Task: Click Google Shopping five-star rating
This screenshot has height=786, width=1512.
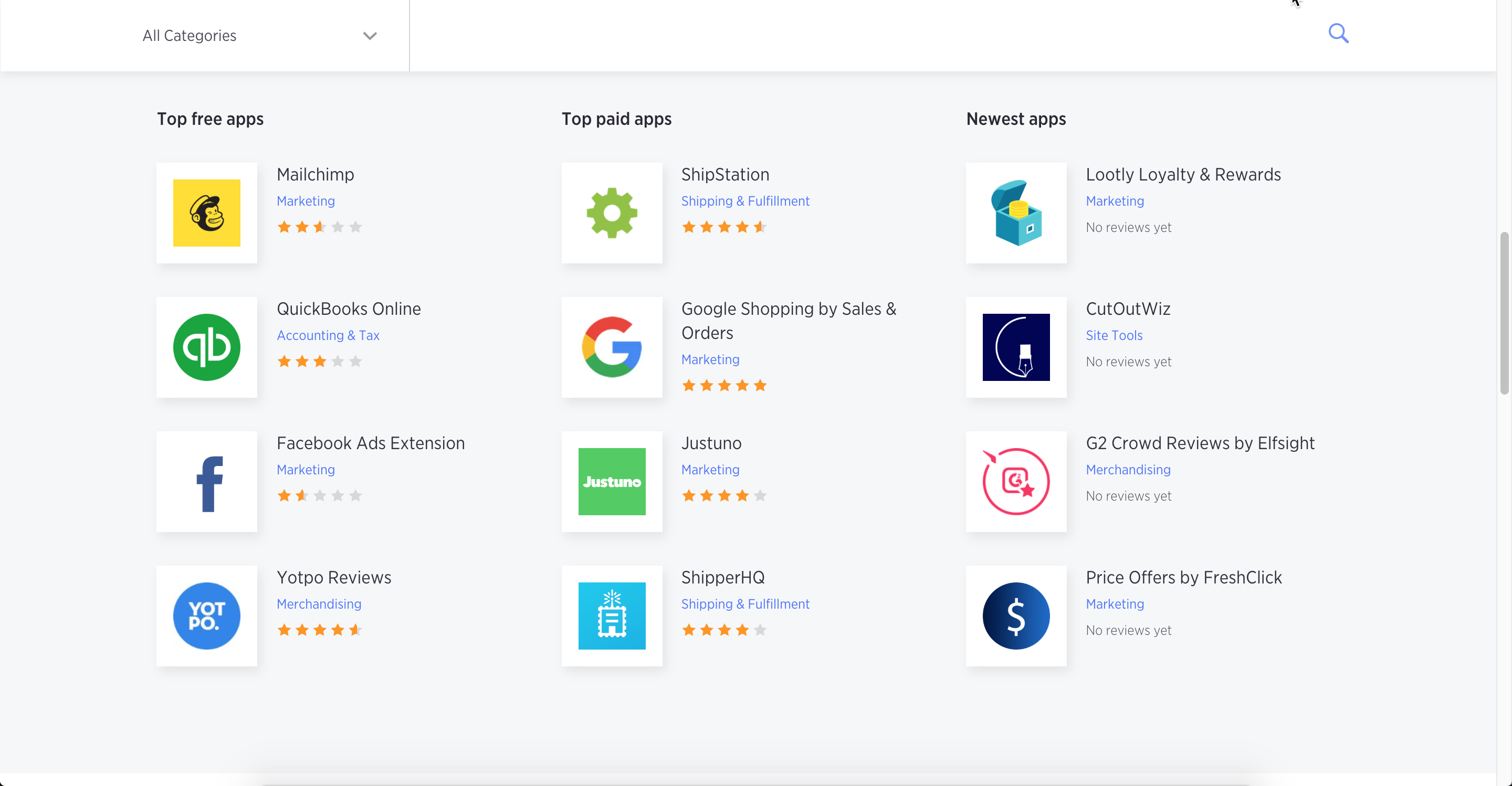Action: [724, 385]
